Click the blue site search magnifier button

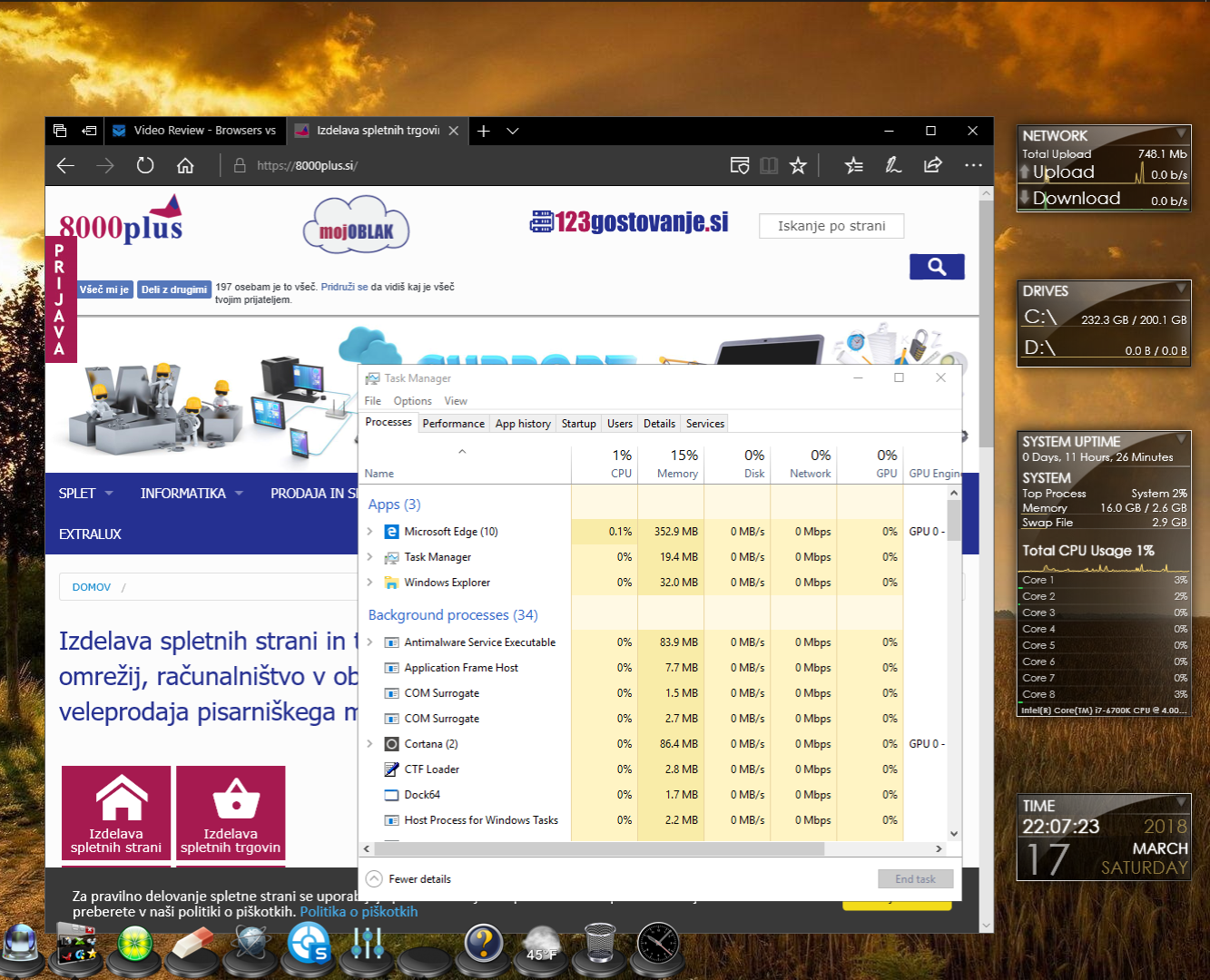tap(937, 267)
